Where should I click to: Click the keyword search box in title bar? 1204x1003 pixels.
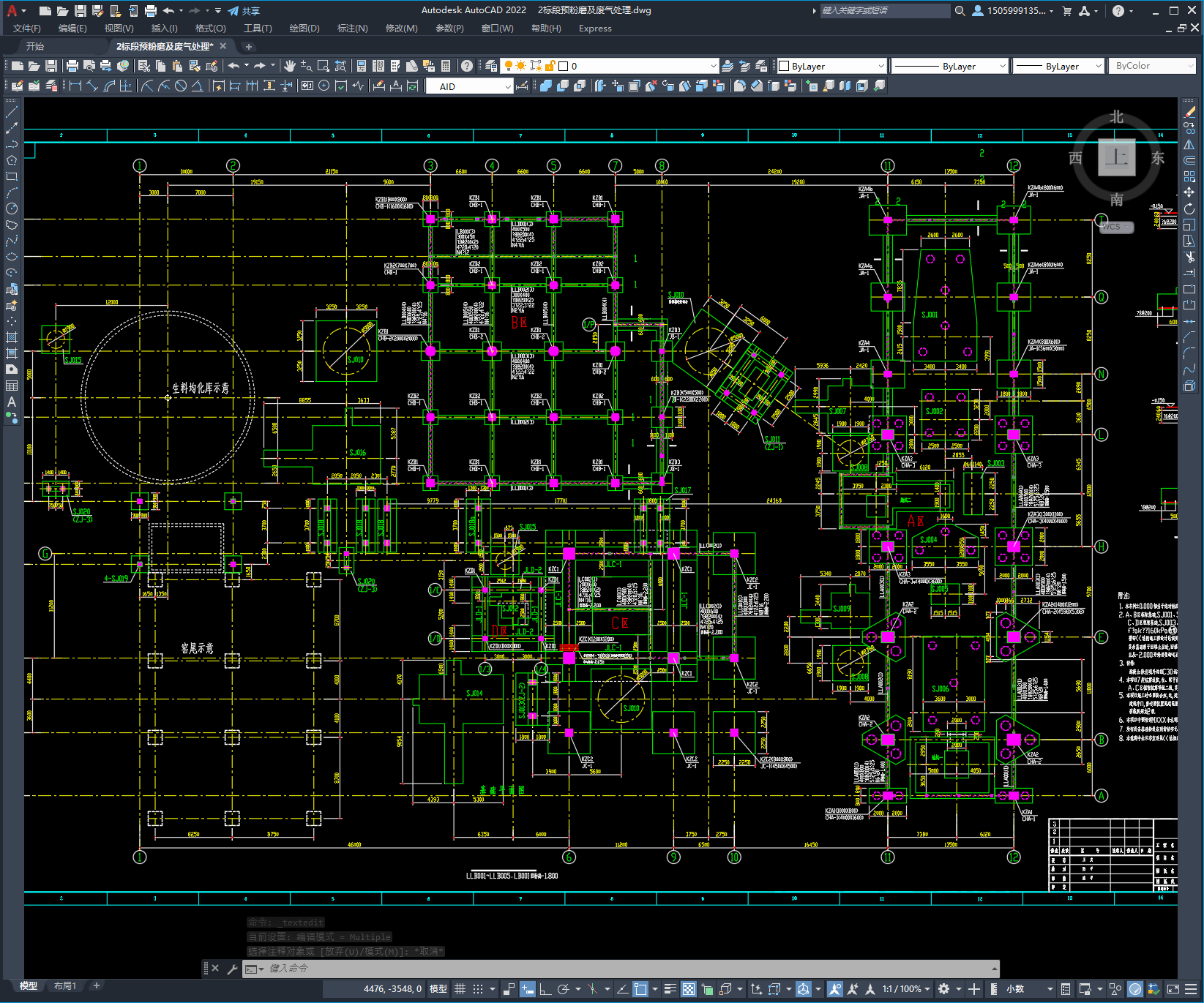coord(885,10)
